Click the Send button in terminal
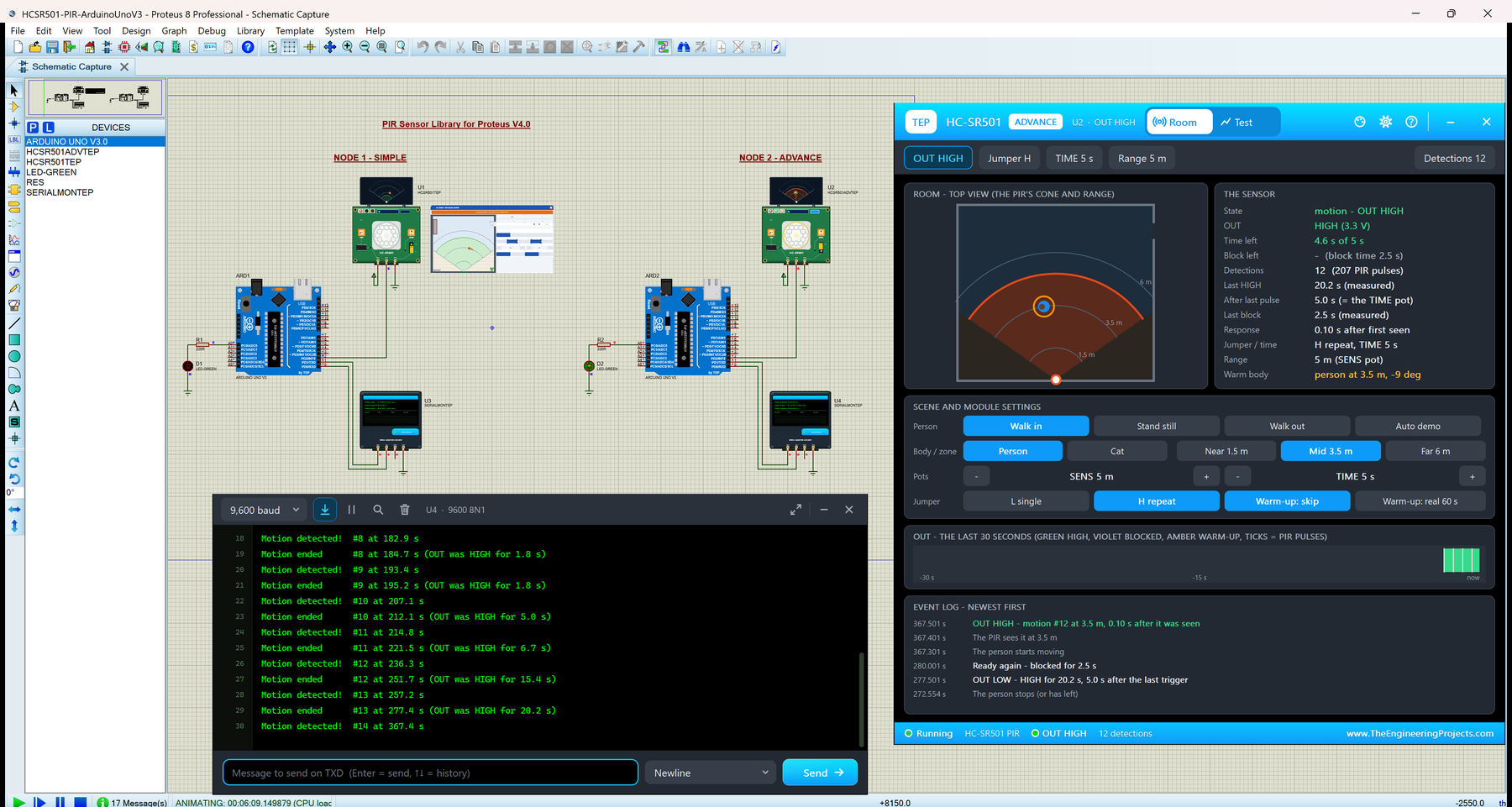 coord(820,773)
